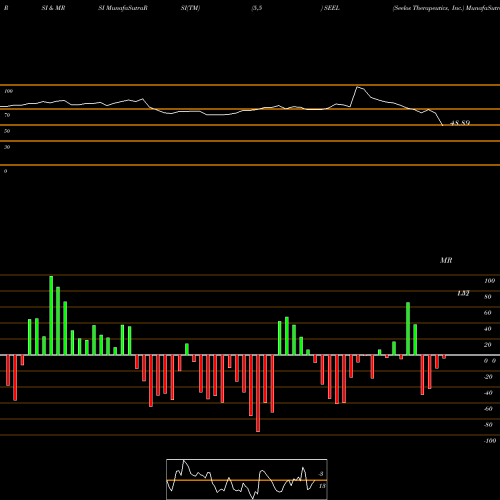Viewport: 500px width, 500px height.
Task: Click the RSI line peak near 100
Action: pos(358,87)
